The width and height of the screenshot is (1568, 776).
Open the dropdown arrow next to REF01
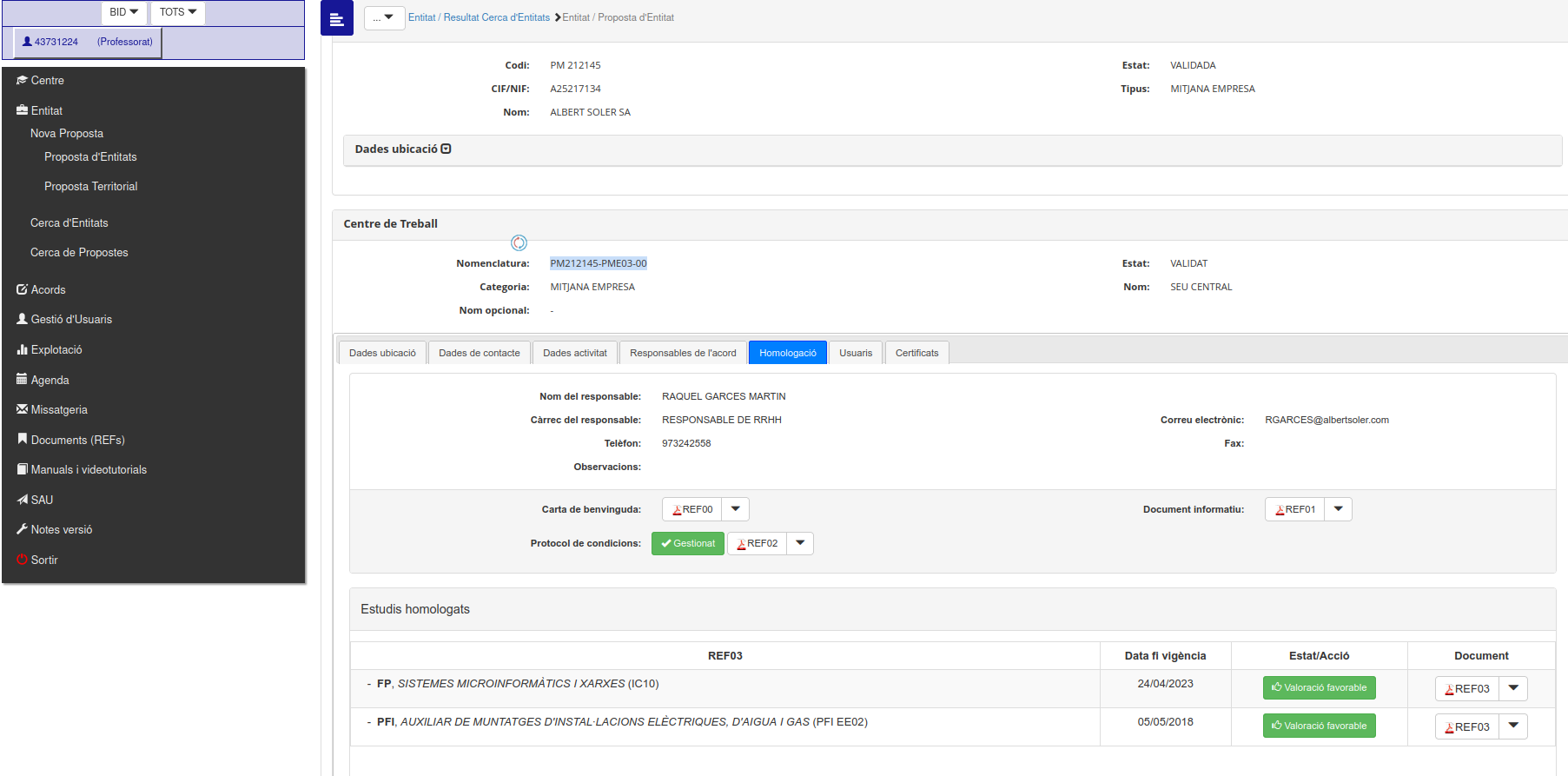point(1339,509)
